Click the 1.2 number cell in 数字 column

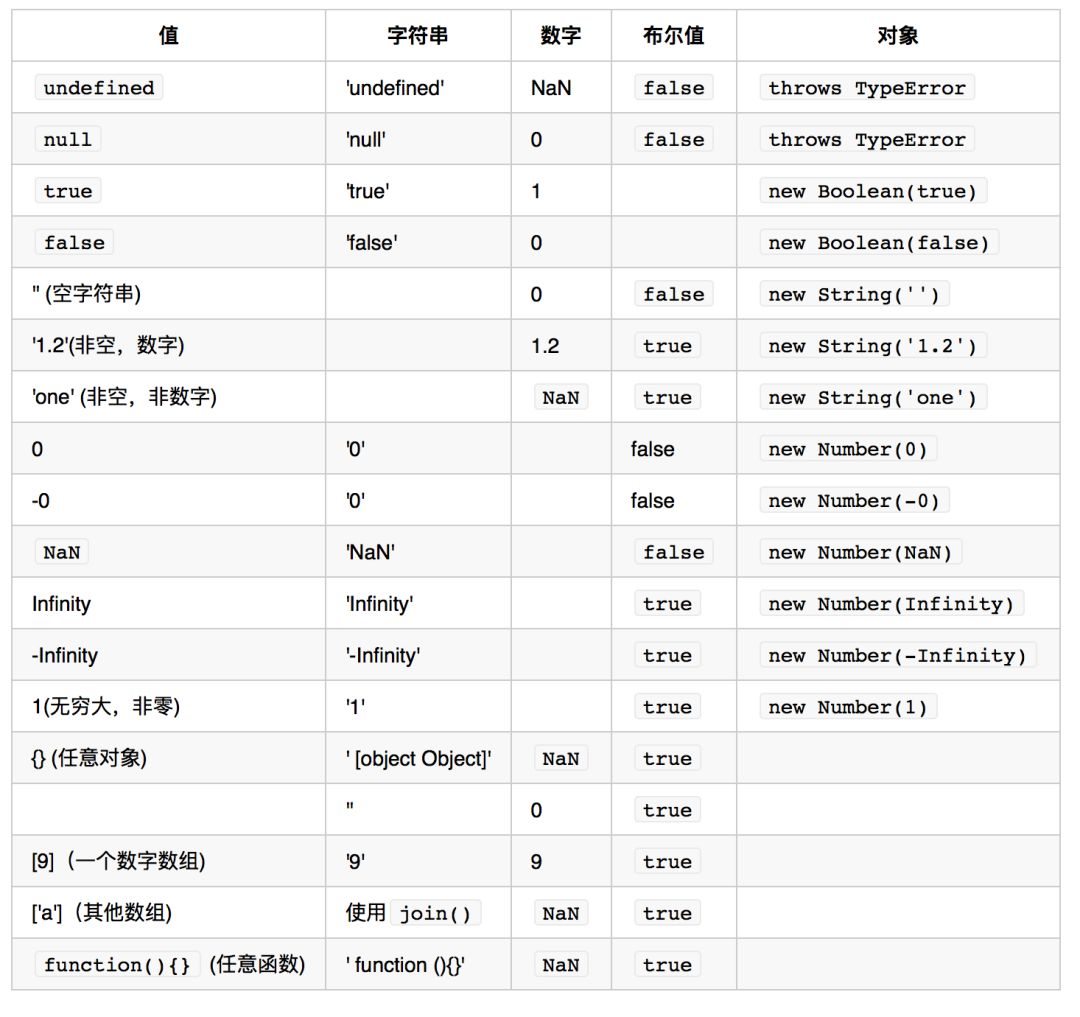point(545,346)
